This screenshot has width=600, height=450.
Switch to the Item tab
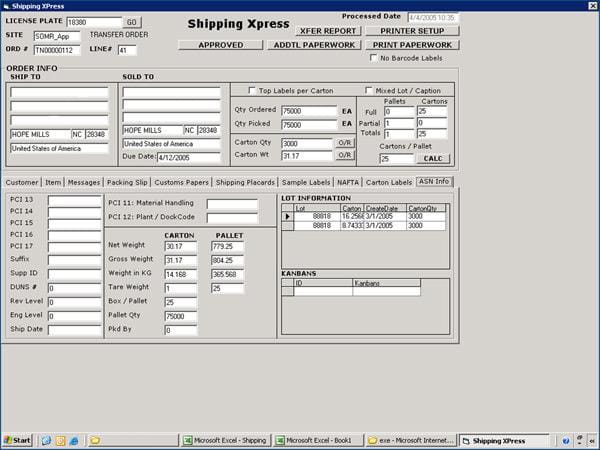pyautogui.click(x=53, y=183)
